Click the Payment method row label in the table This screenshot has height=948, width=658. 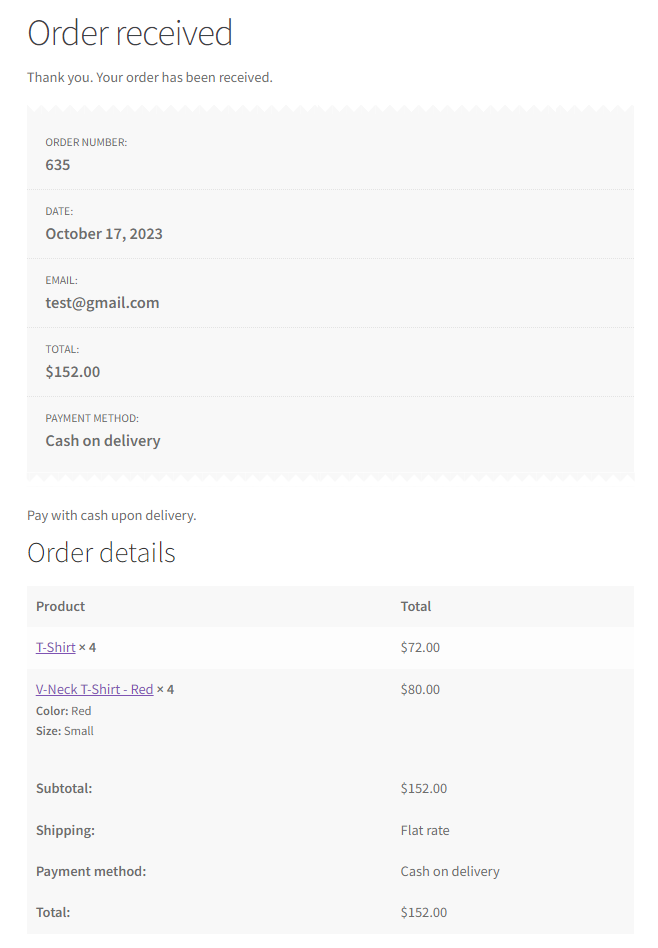point(91,871)
